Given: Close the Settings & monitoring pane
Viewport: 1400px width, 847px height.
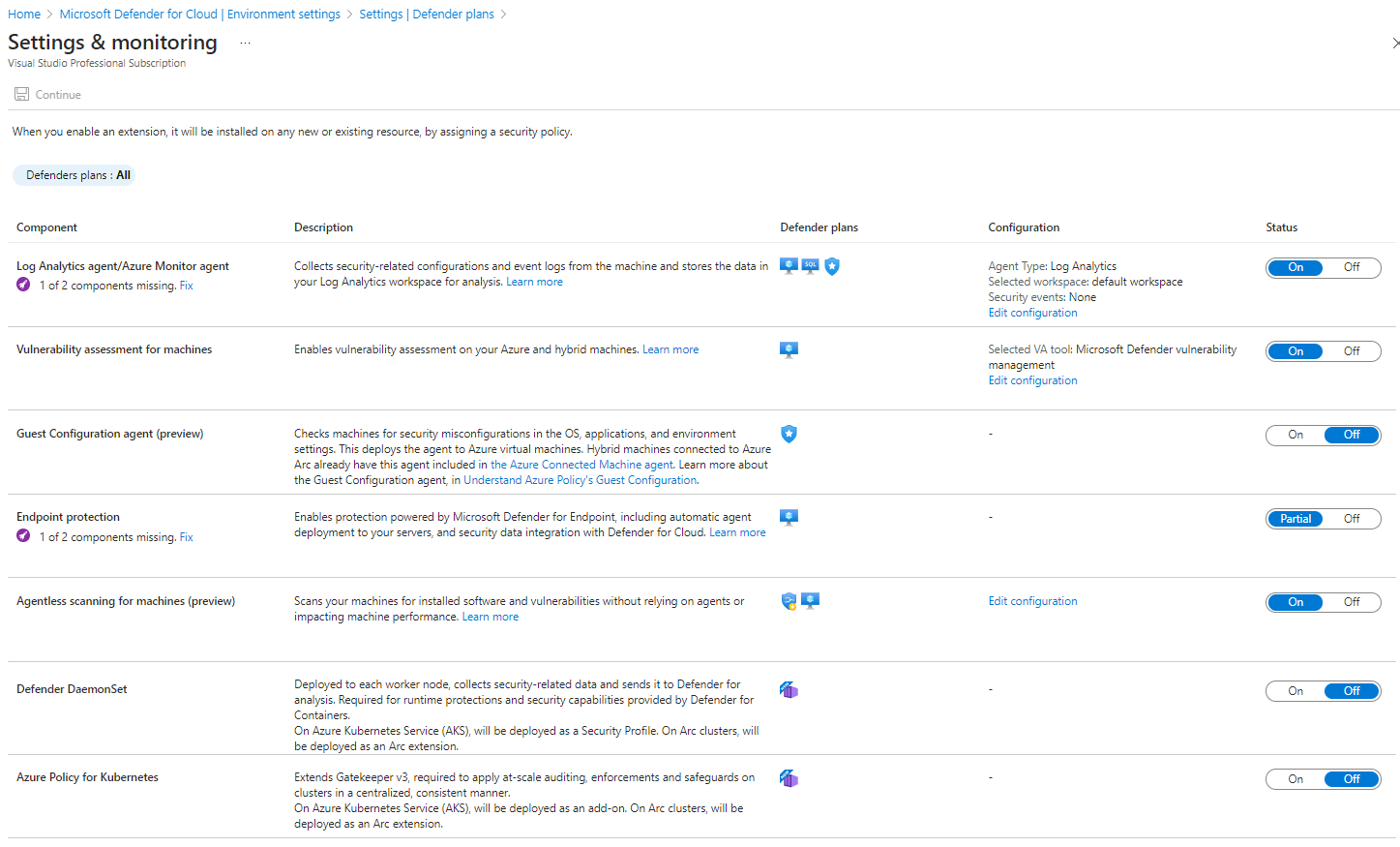Looking at the screenshot, I should pyautogui.click(x=1394, y=44).
